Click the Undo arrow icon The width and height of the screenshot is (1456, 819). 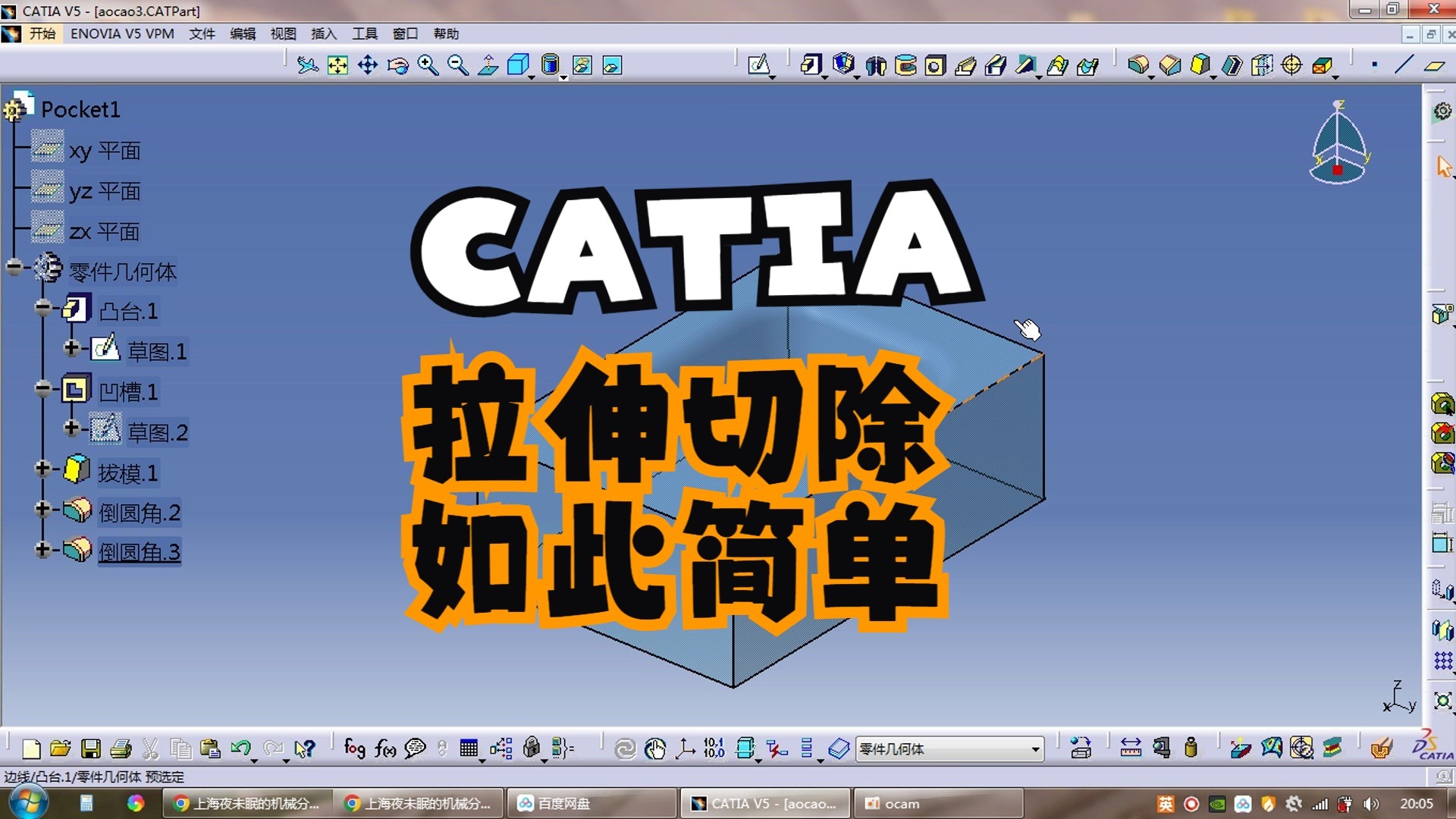tap(241, 748)
